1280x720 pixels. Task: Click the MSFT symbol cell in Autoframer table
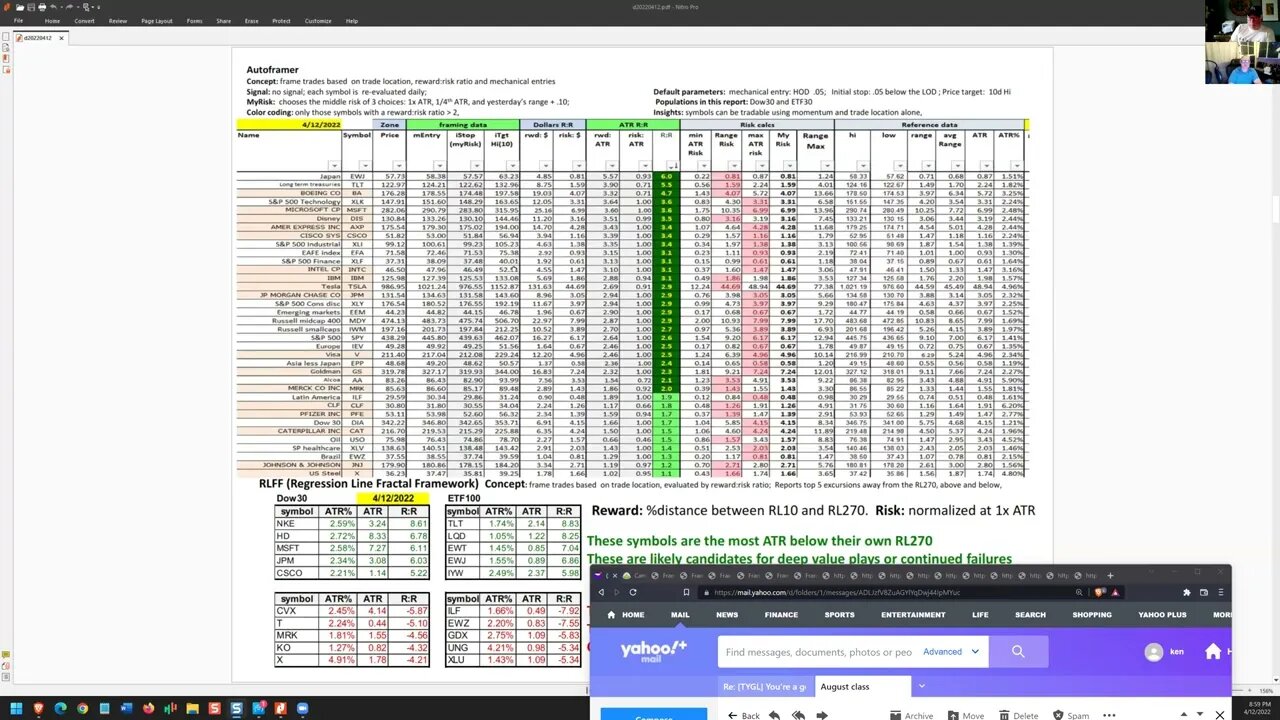[x=357, y=210]
